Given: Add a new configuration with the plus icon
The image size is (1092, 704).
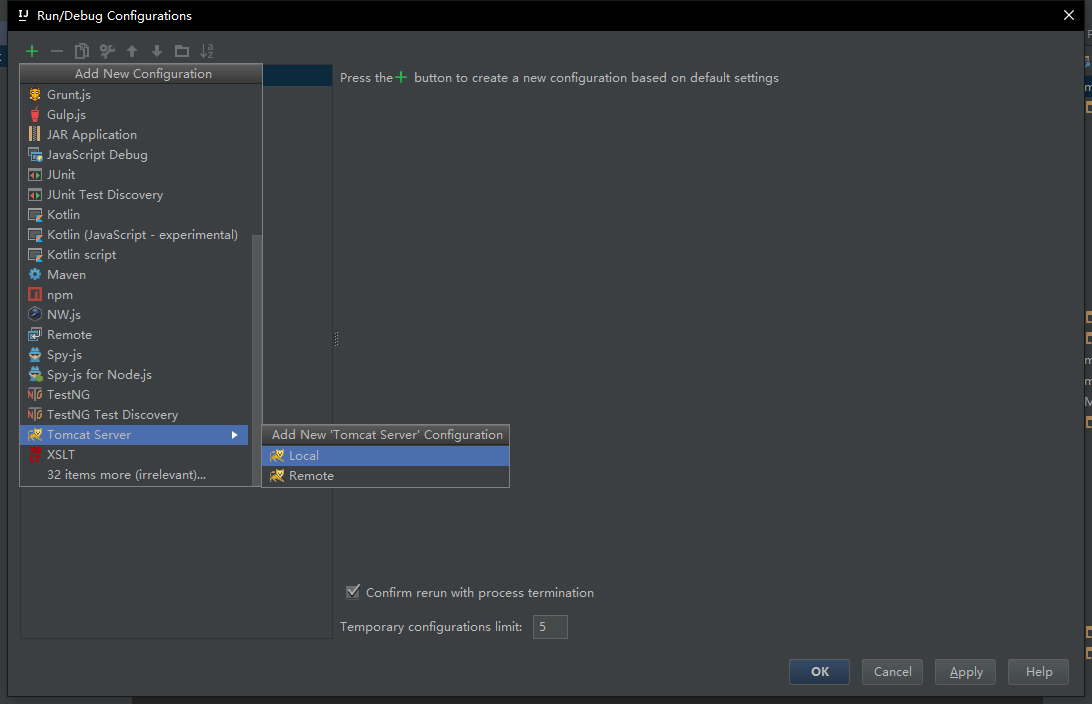Looking at the screenshot, I should point(31,51).
